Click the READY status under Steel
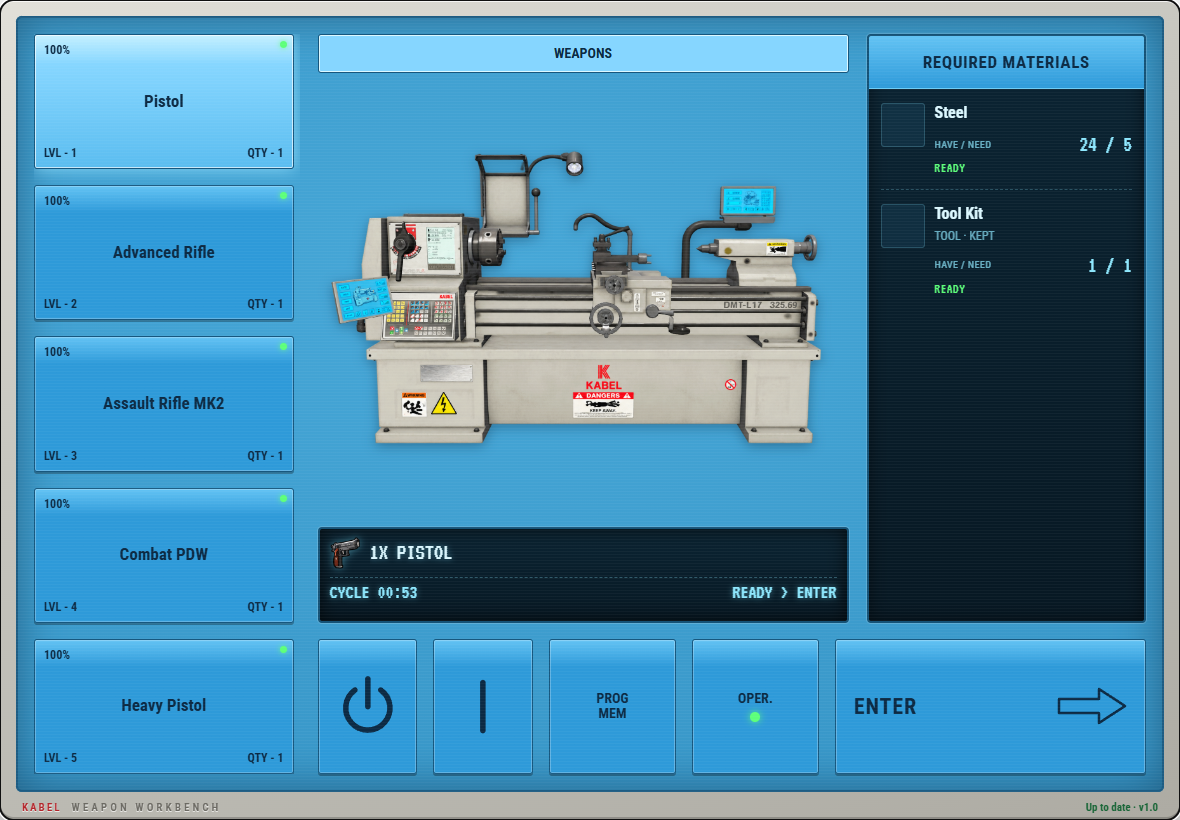 949,169
